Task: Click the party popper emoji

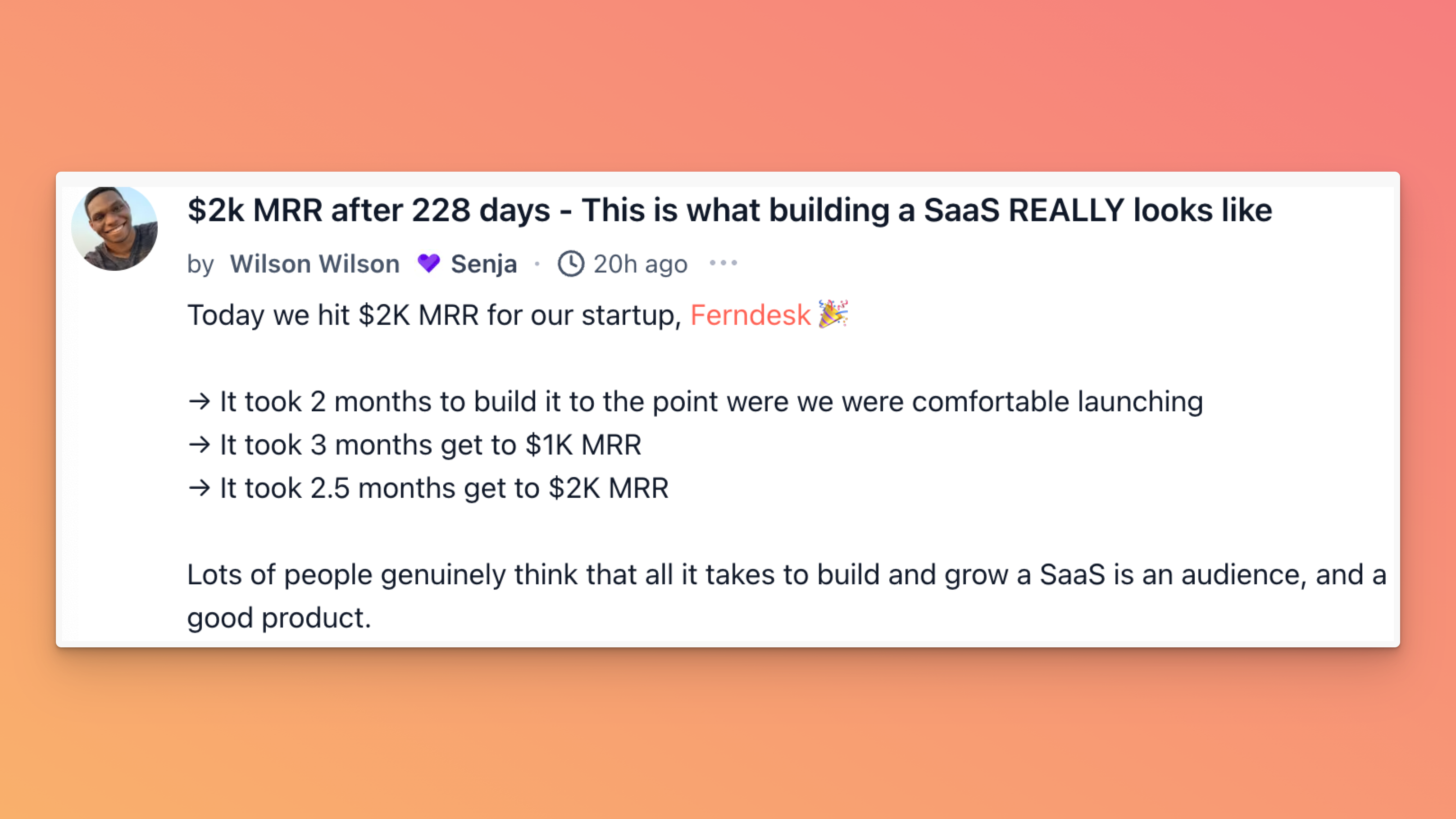Action: (x=833, y=314)
